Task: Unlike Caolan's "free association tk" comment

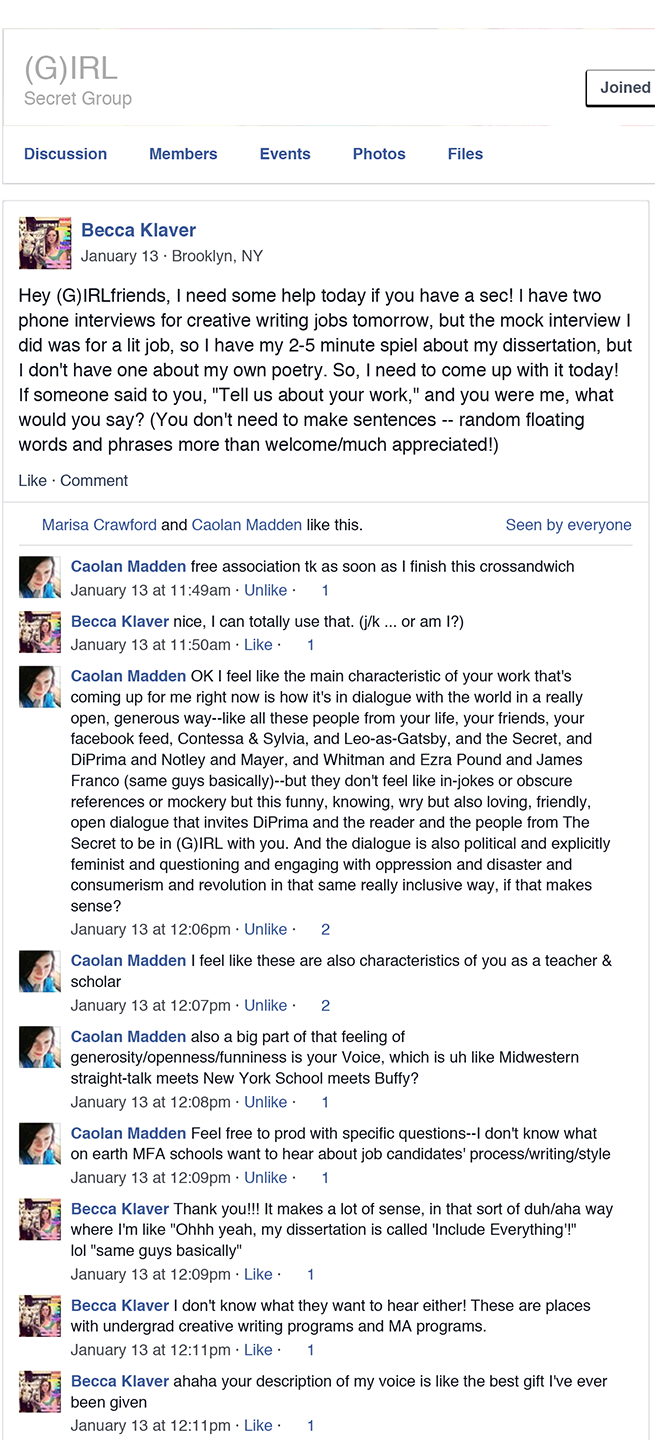Action: (265, 591)
